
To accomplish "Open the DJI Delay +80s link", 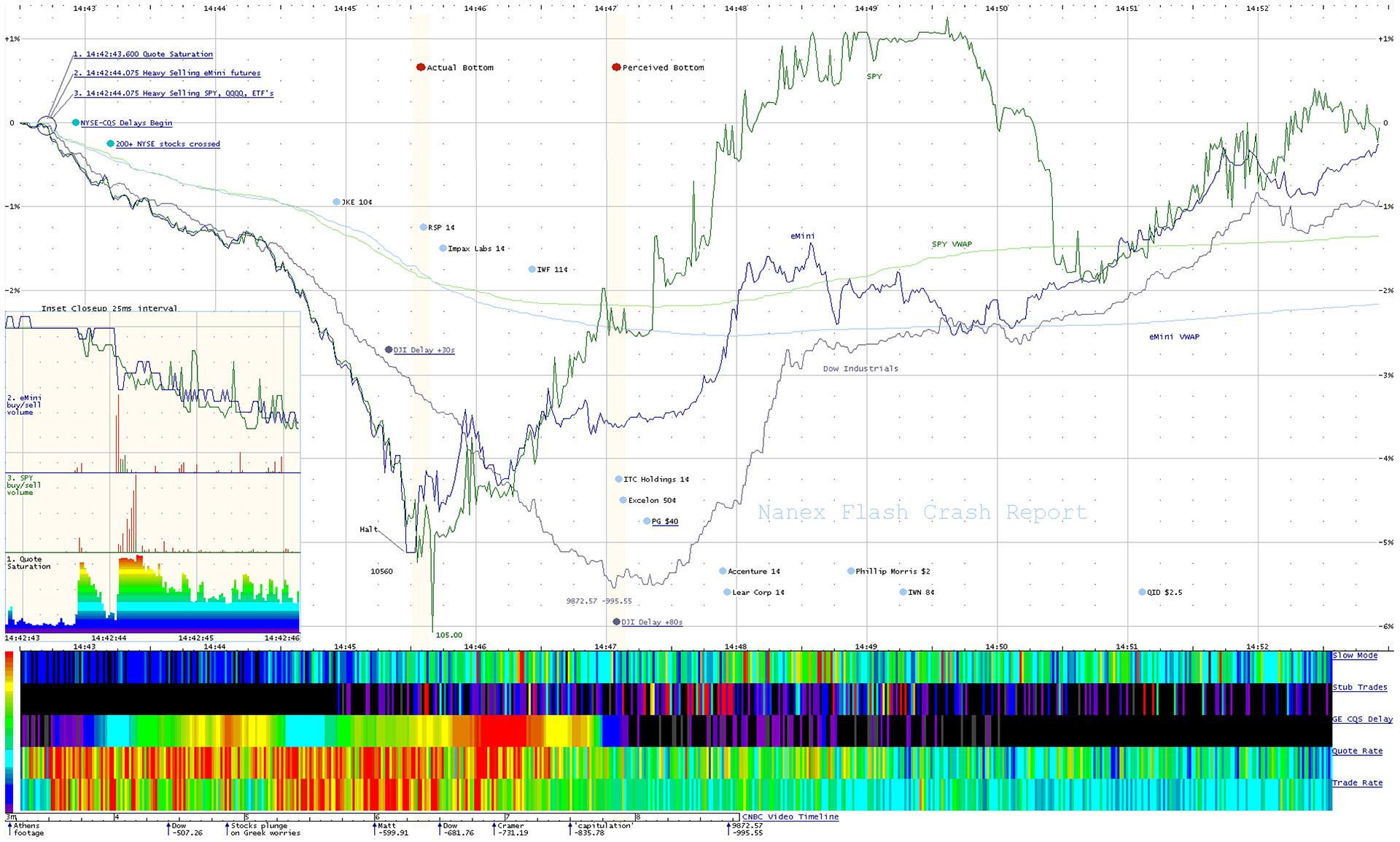I will 651,622.
